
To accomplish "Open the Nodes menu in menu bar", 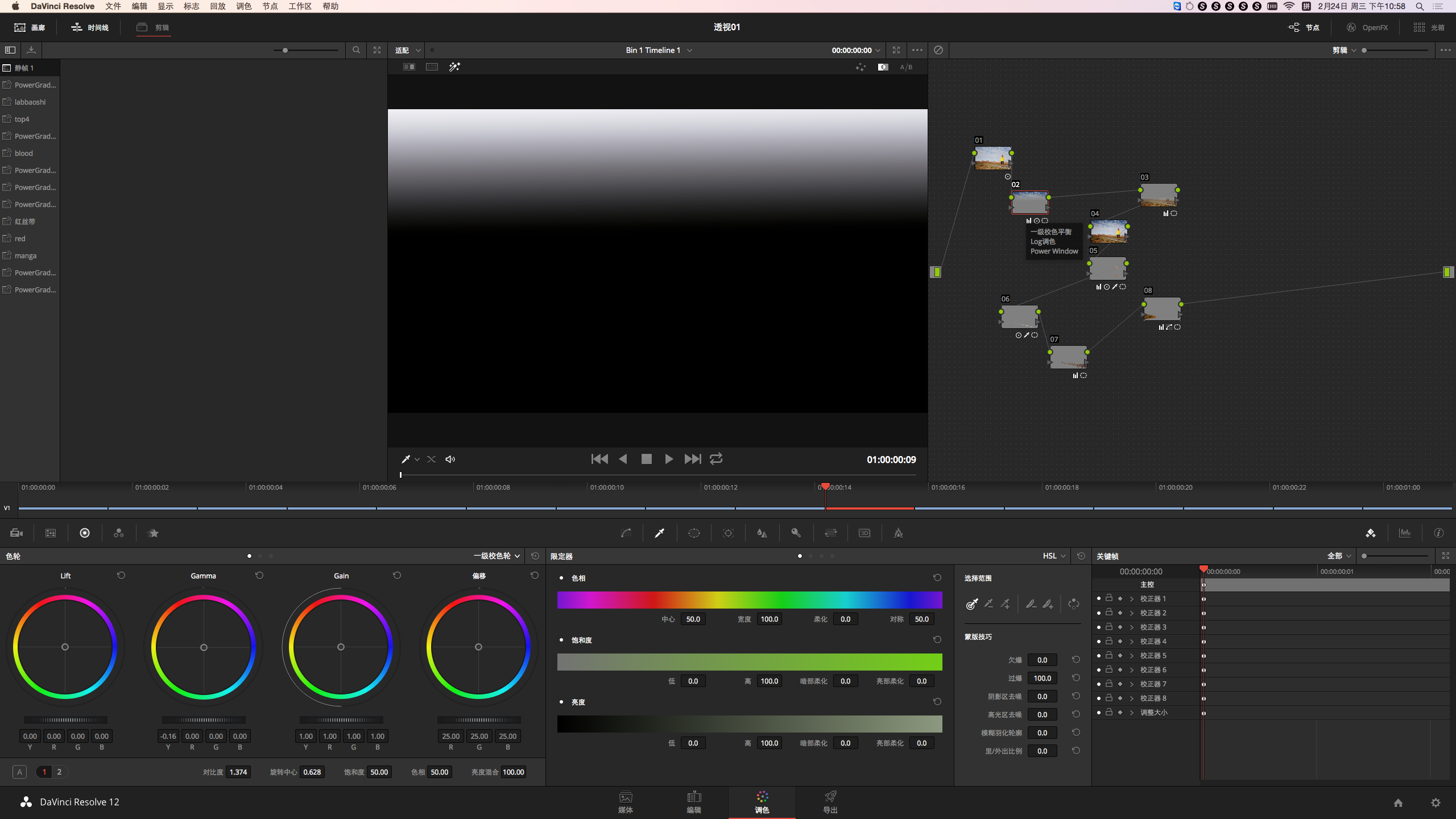I will (x=270, y=6).
